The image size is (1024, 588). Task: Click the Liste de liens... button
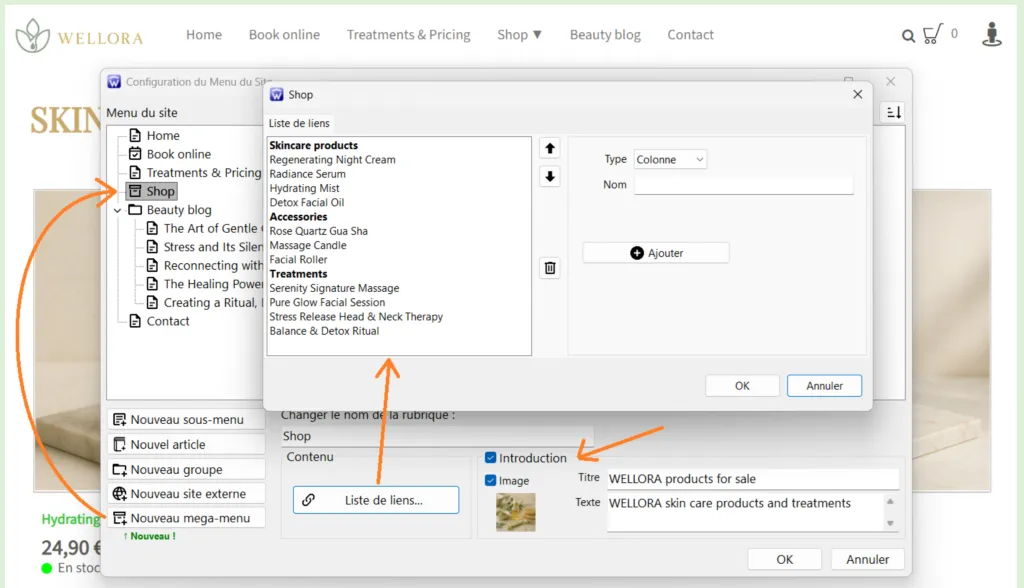pos(376,500)
